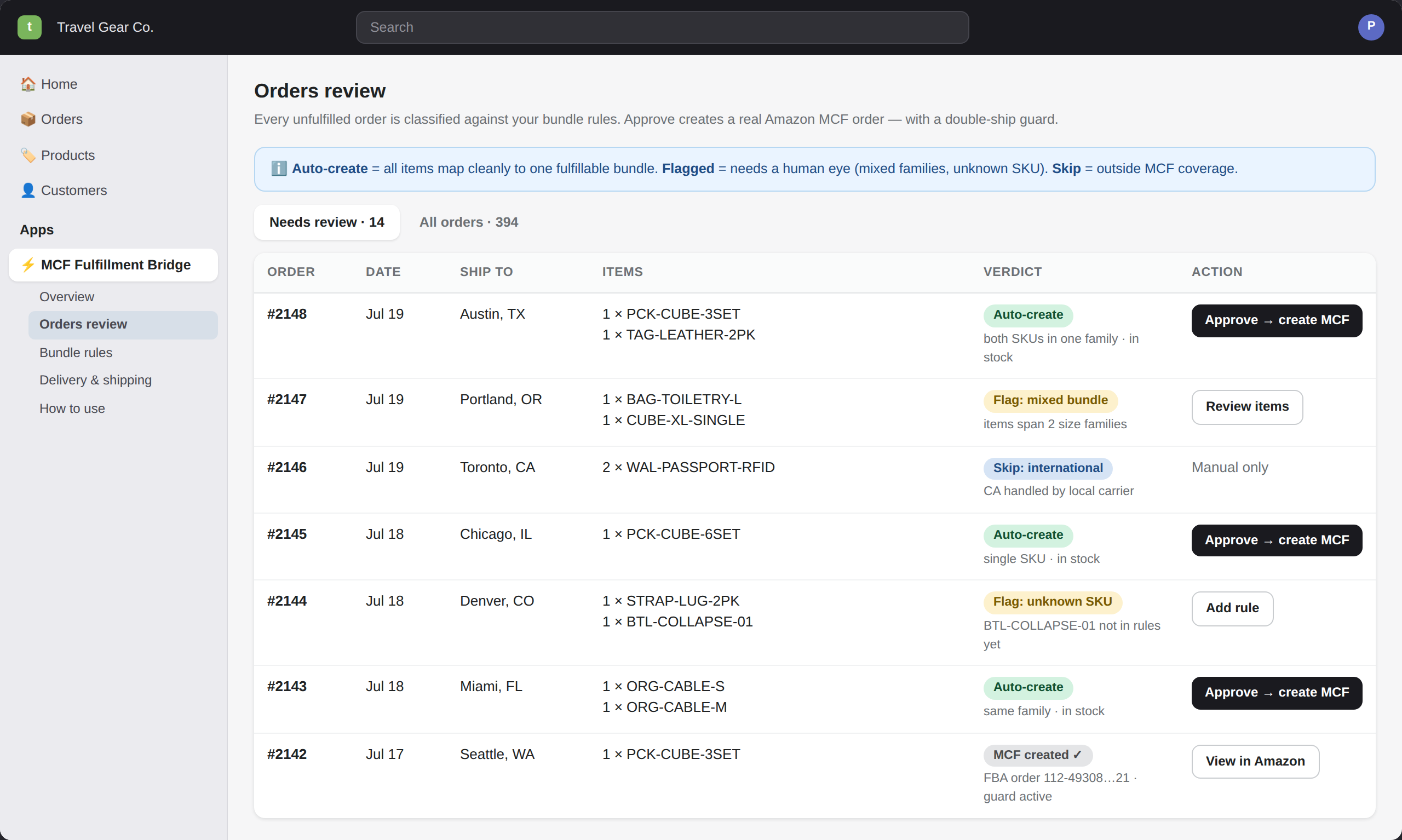Screen dimensions: 1402x840
Task: Click the DATE column header
Action: pos(383,272)
